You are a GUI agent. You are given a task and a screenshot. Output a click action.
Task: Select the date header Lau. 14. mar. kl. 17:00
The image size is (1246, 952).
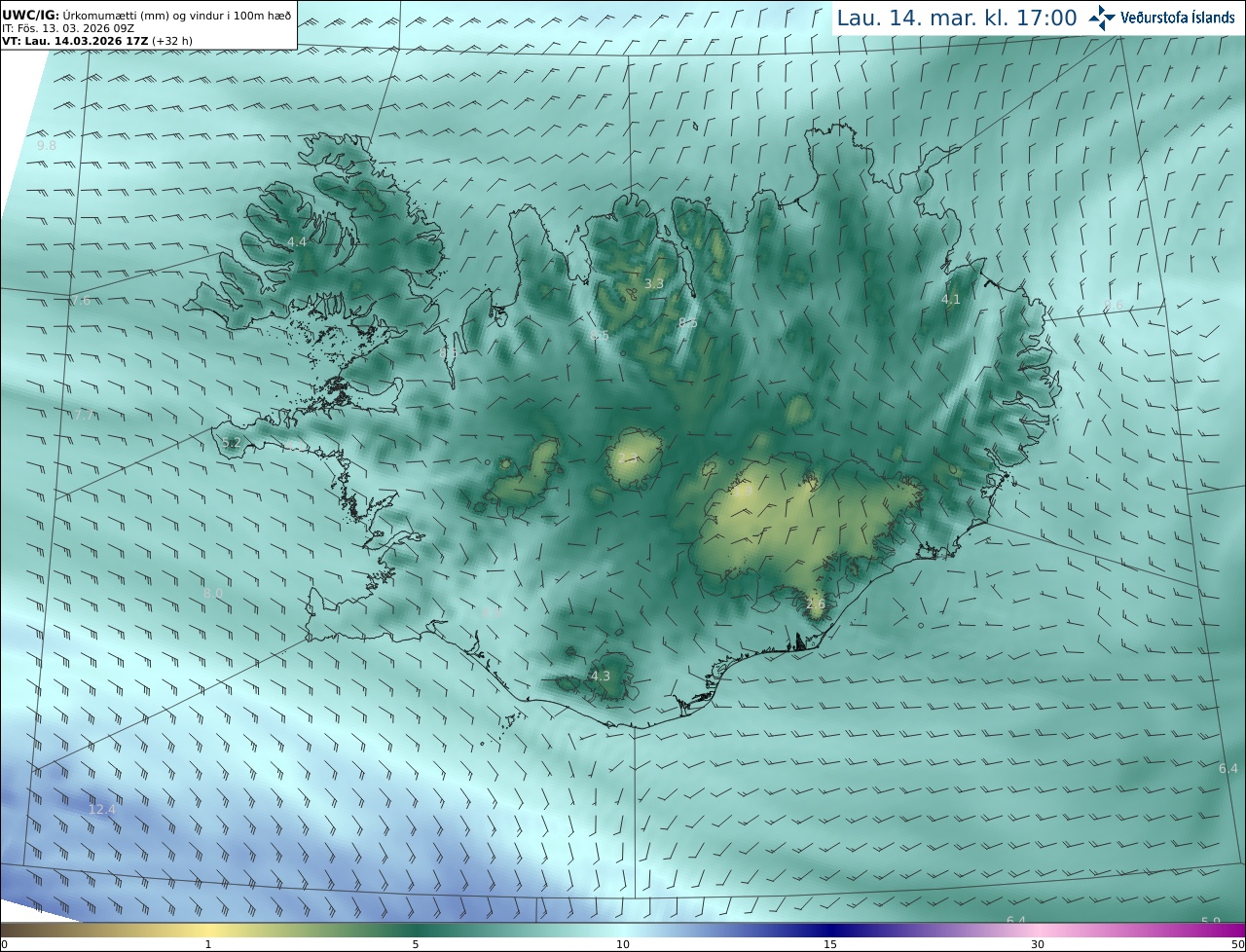click(957, 18)
